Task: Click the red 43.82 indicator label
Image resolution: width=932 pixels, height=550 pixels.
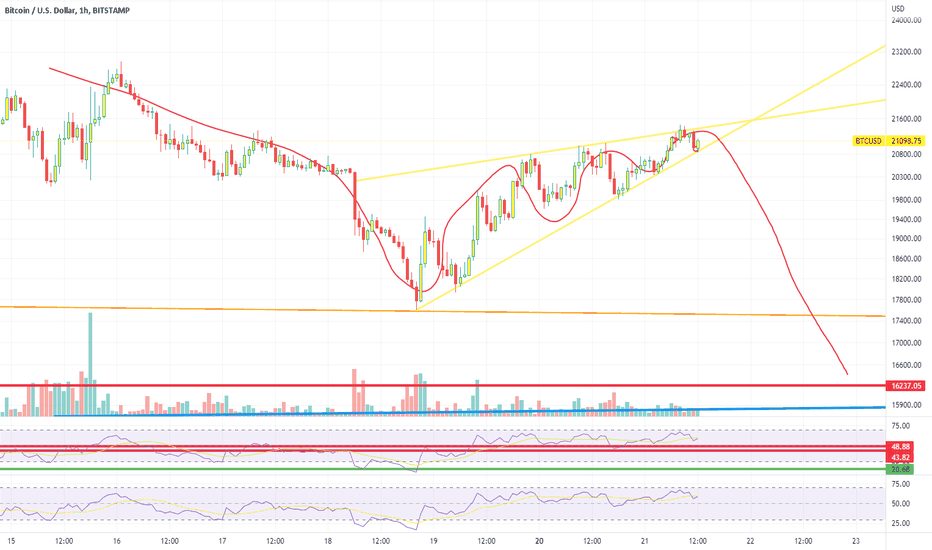Action: click(901, 457)
